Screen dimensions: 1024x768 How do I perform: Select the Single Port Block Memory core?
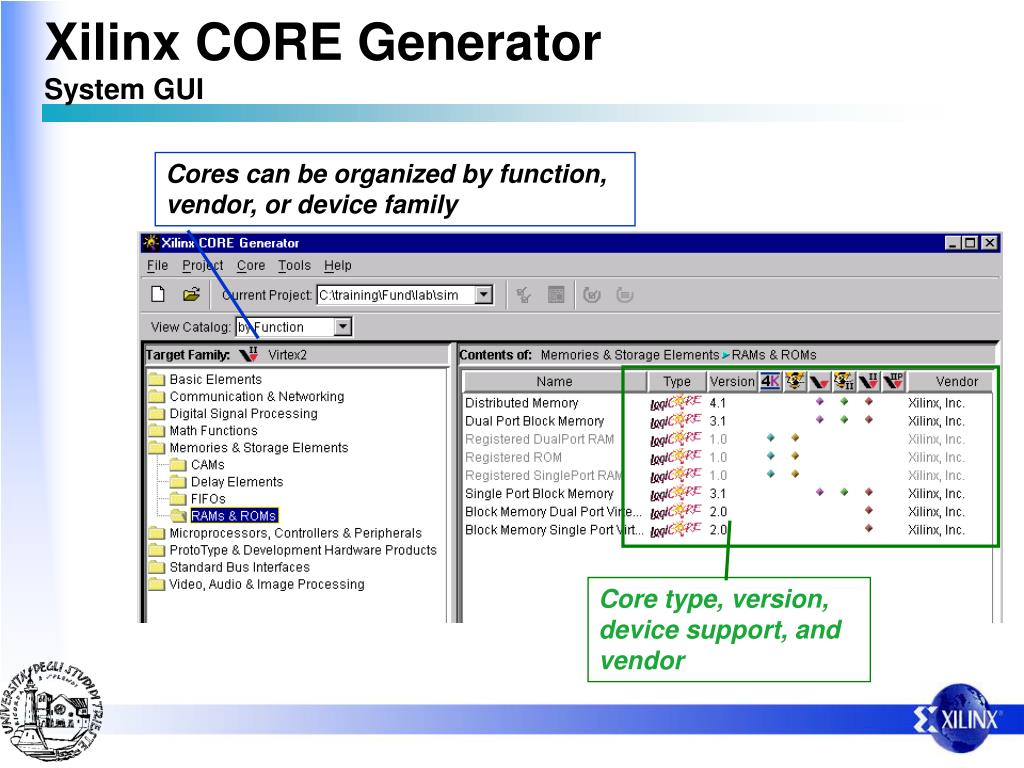(x=539, y=494)
